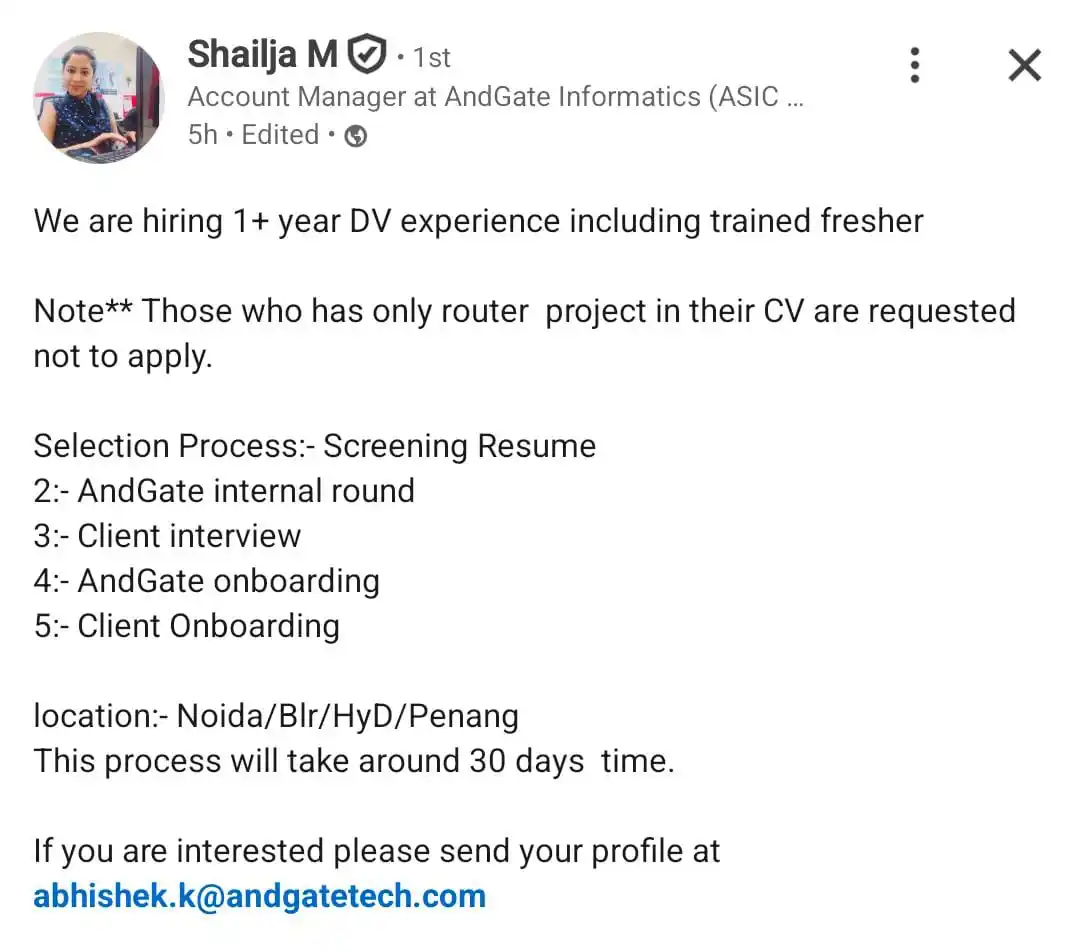Click the 'process will take around 30 days' text
Image resolution: width=1080 pixels, height=952 pixels.
pyautogui.click(x=344, y=761)
